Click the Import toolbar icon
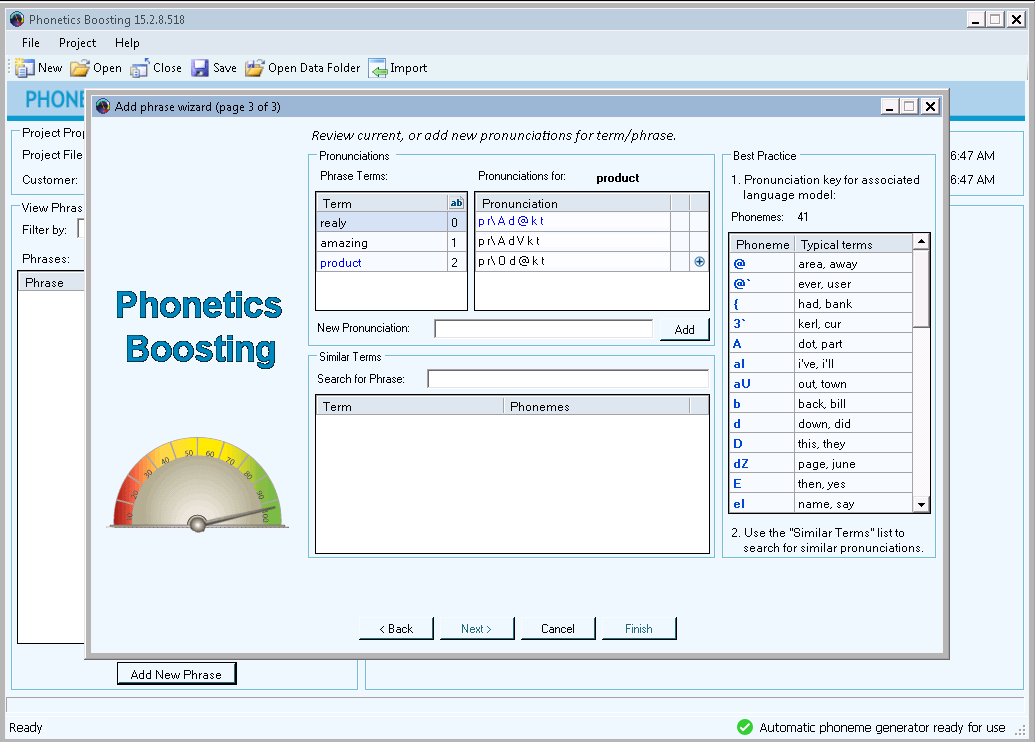Viewport: 1035px width, 742px height. 378,68
